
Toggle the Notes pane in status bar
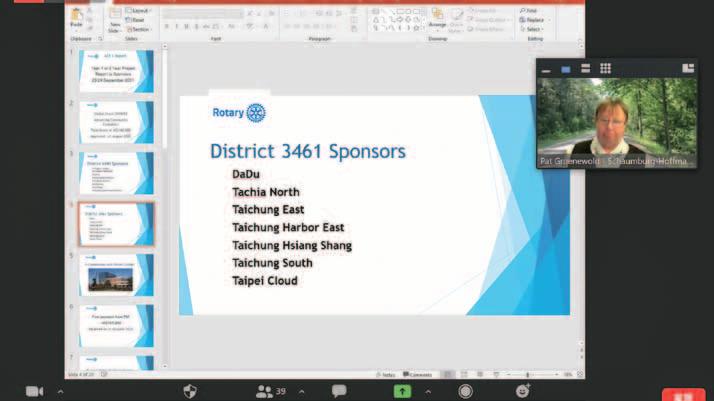pyautogui.click(x=386, y=375)
